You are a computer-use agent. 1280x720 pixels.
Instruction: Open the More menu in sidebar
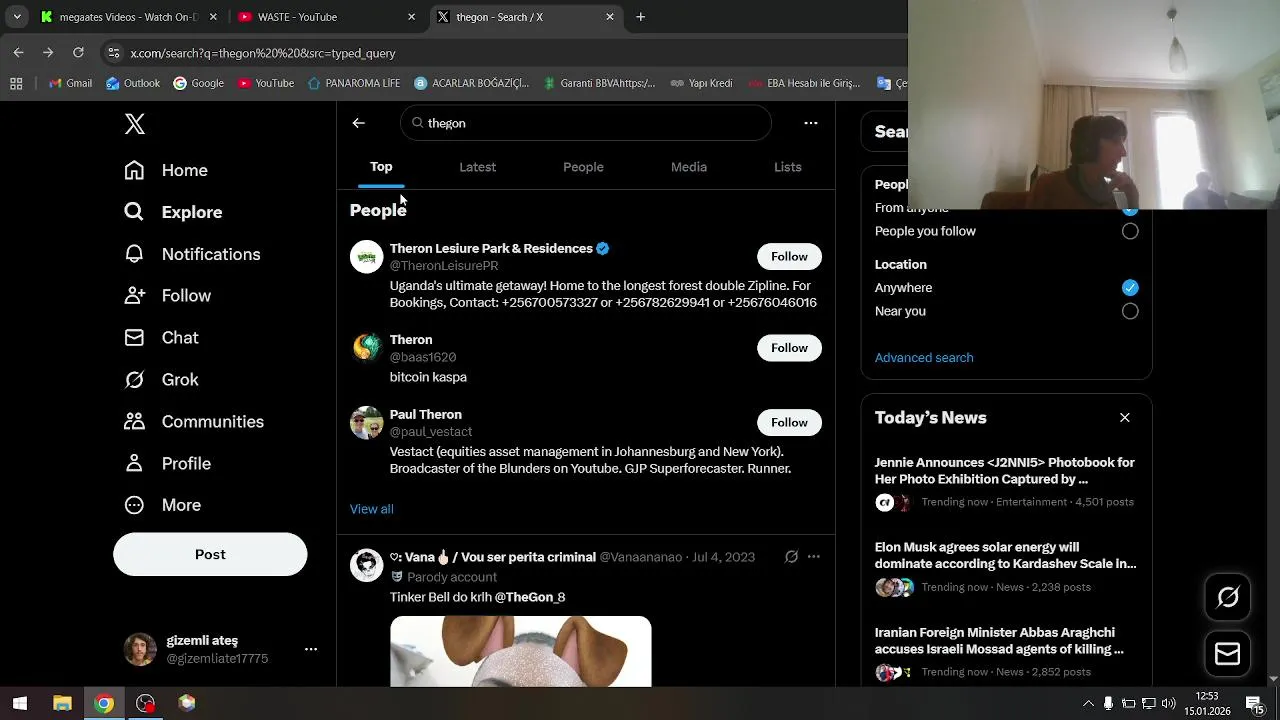point(162,505)
